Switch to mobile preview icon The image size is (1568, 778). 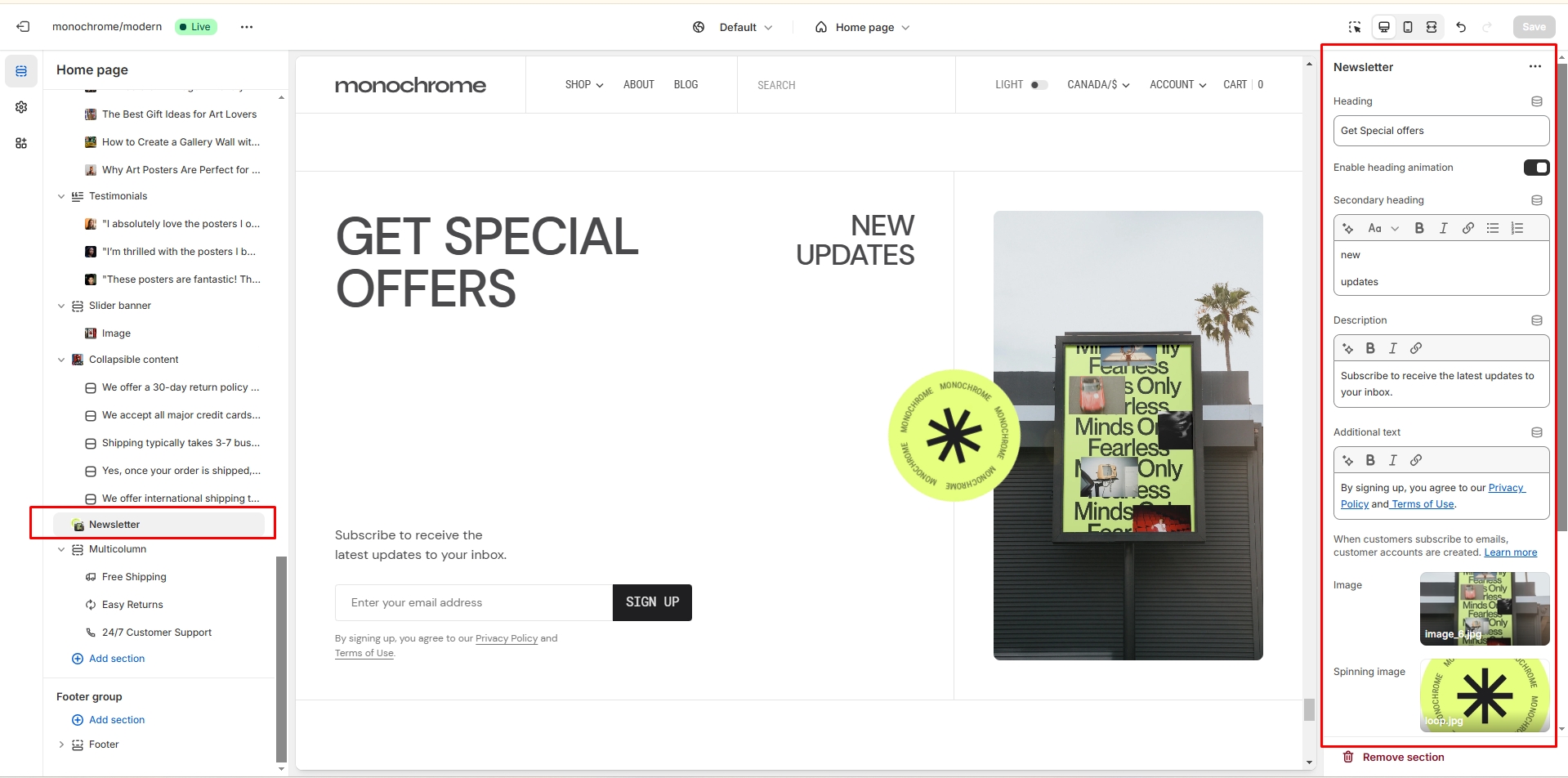tap(1408, 27)
